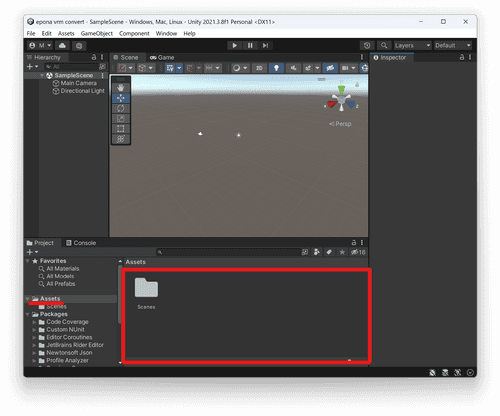Toggle scene lighting bulb

pyautogui.click(x=276, y=68)
